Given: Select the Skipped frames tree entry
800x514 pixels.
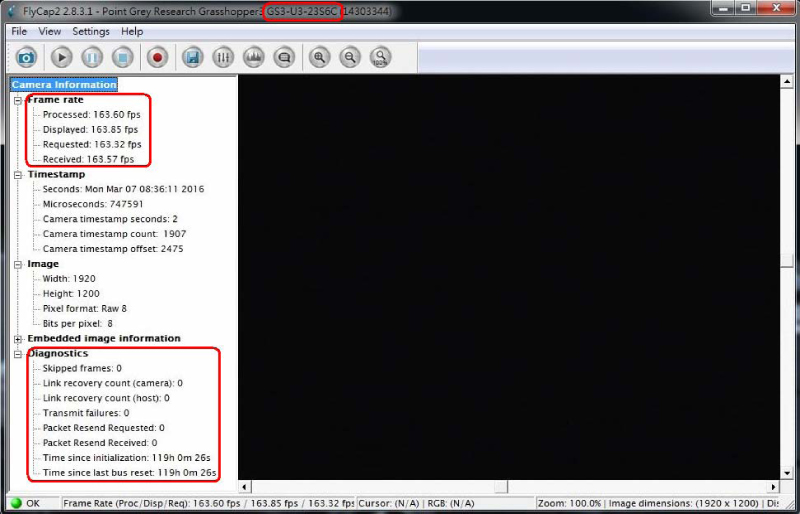Looking at the screenshot, I should coord(82,368).
